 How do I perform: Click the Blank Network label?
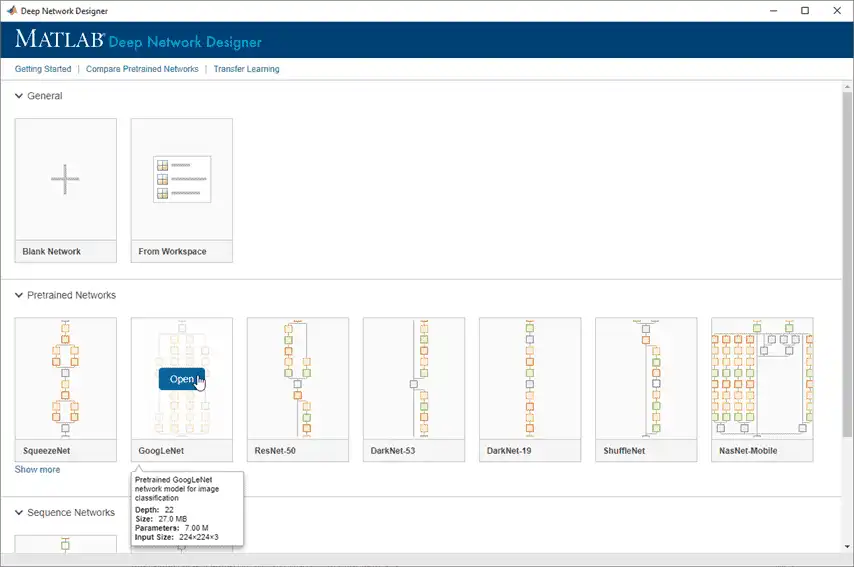52,252
